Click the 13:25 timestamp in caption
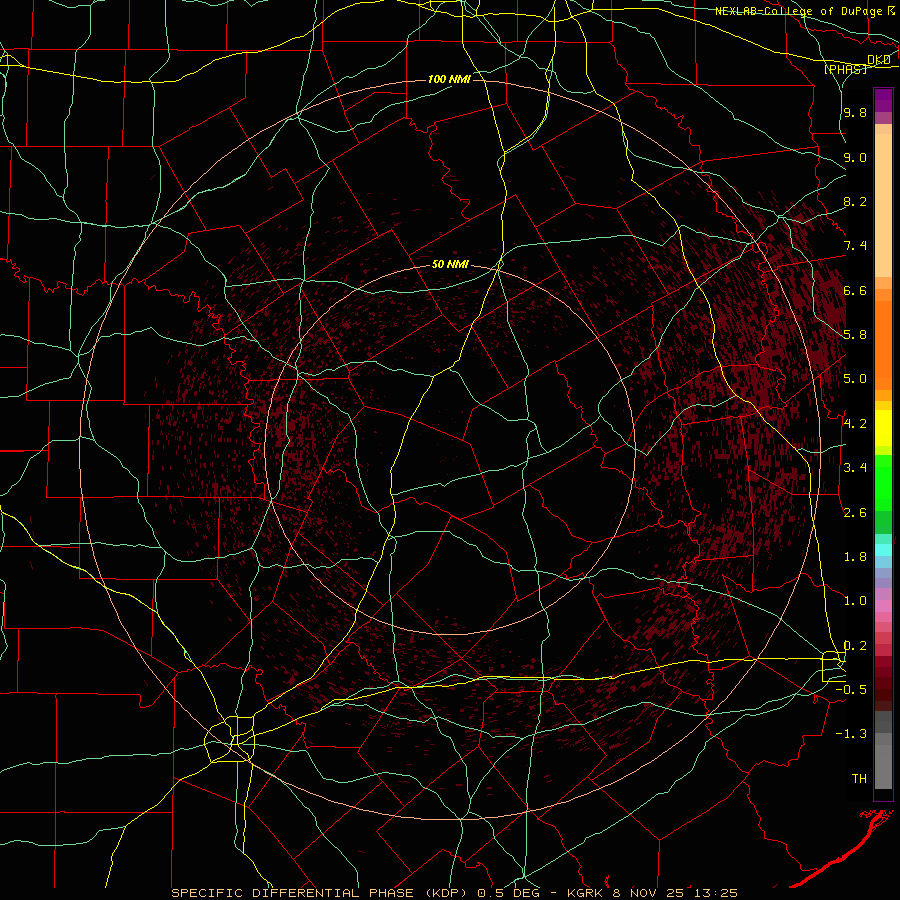Image resolution: width=900 pixels, height=900 pixels. coord(715,893)
